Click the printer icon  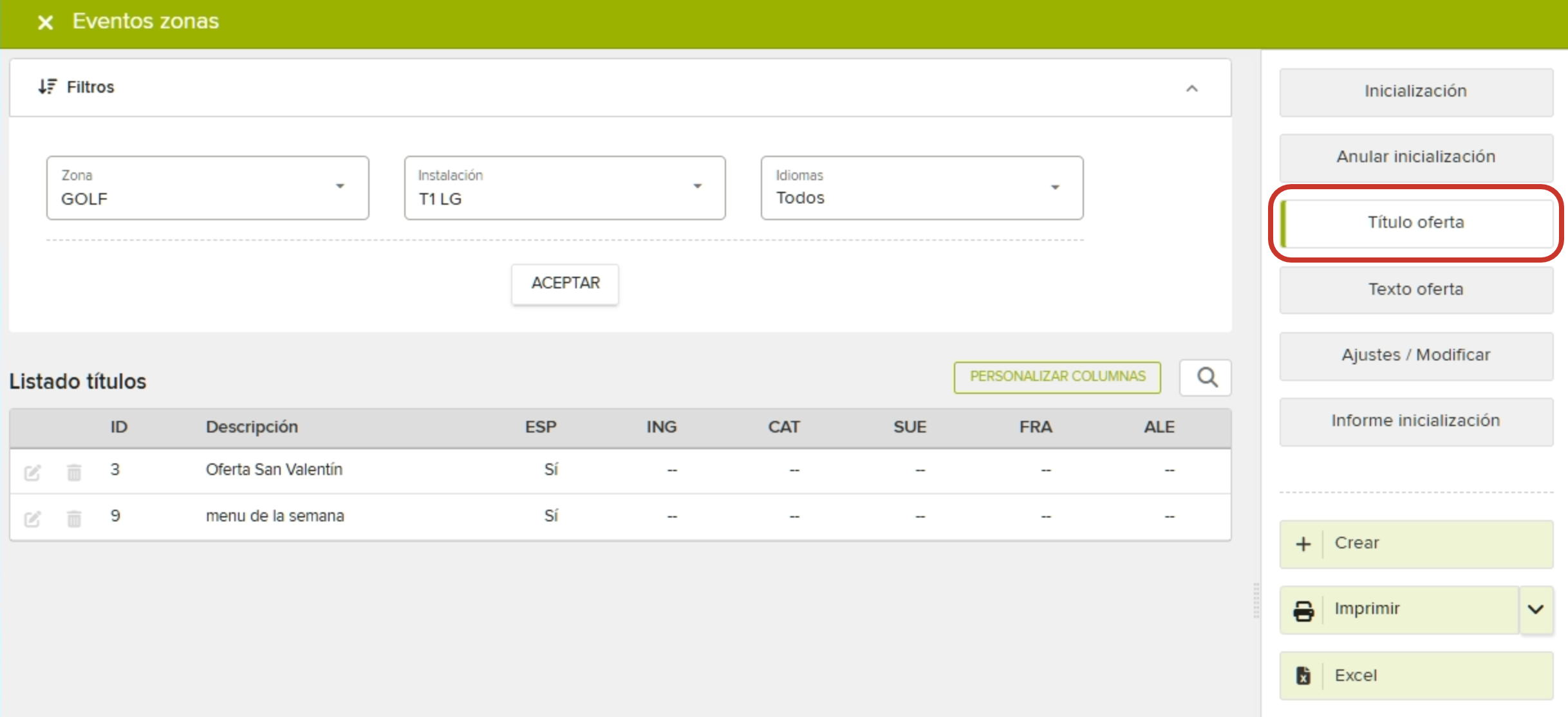pos(1303,611)
